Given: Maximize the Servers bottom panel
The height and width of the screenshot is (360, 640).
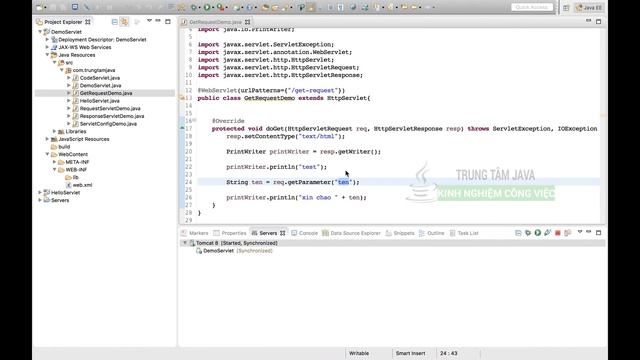Looking at the screenshot, I should point(598,232).
